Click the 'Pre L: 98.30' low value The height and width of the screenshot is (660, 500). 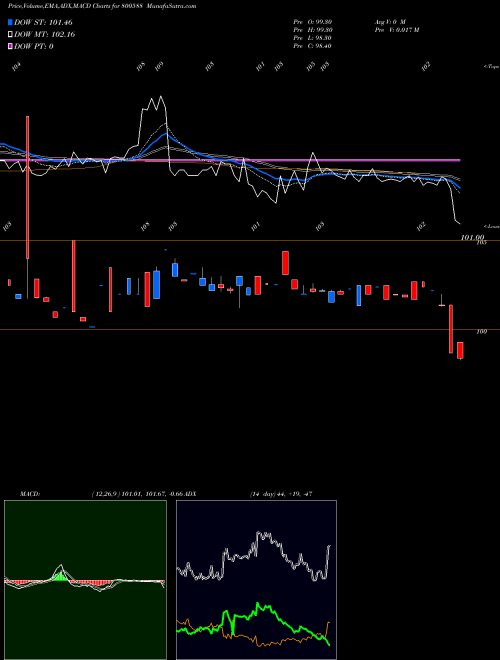(x=313, y=38)
